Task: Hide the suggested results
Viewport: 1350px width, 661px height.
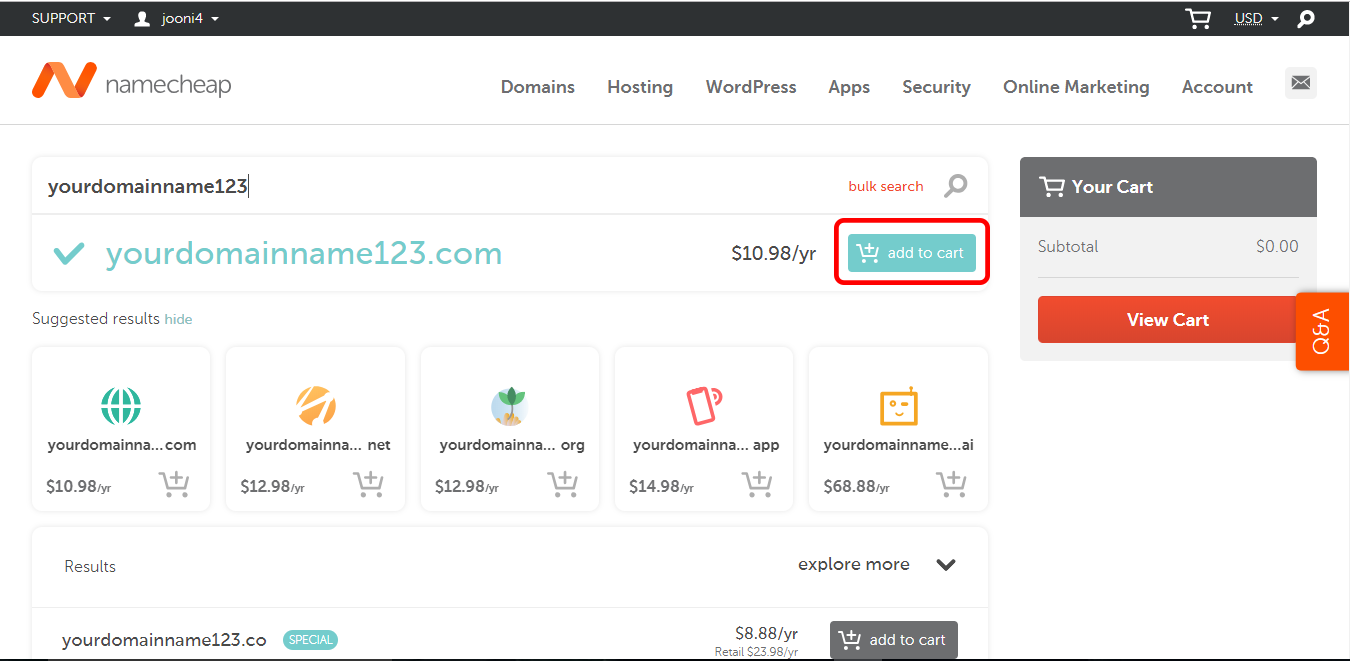Action: 178,319
